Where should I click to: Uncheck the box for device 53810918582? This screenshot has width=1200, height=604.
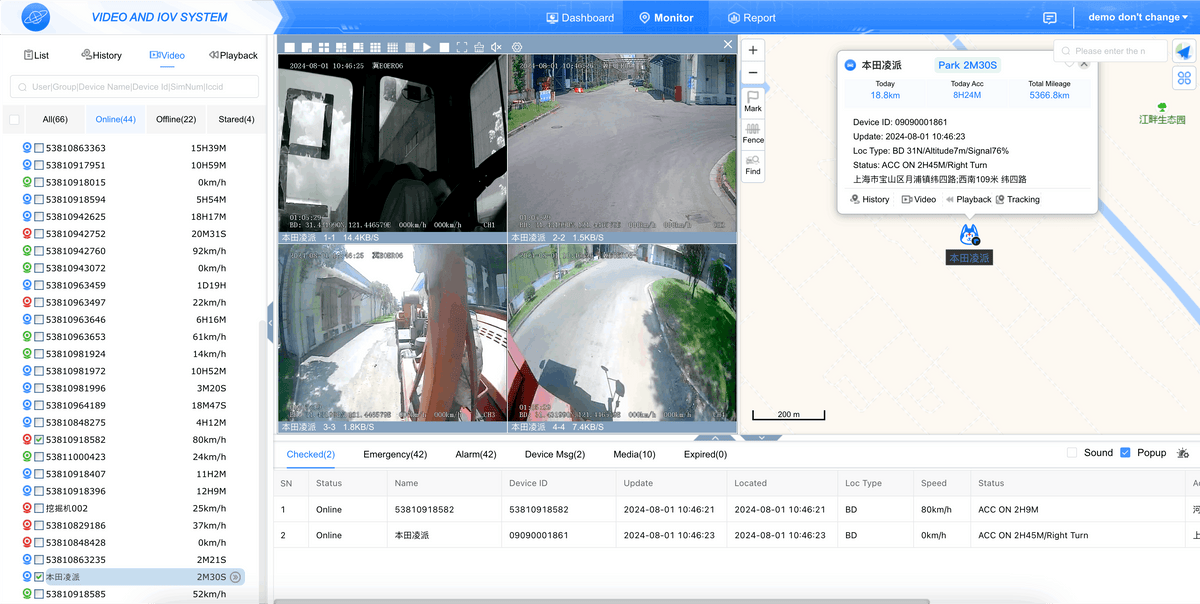(39, 440)
